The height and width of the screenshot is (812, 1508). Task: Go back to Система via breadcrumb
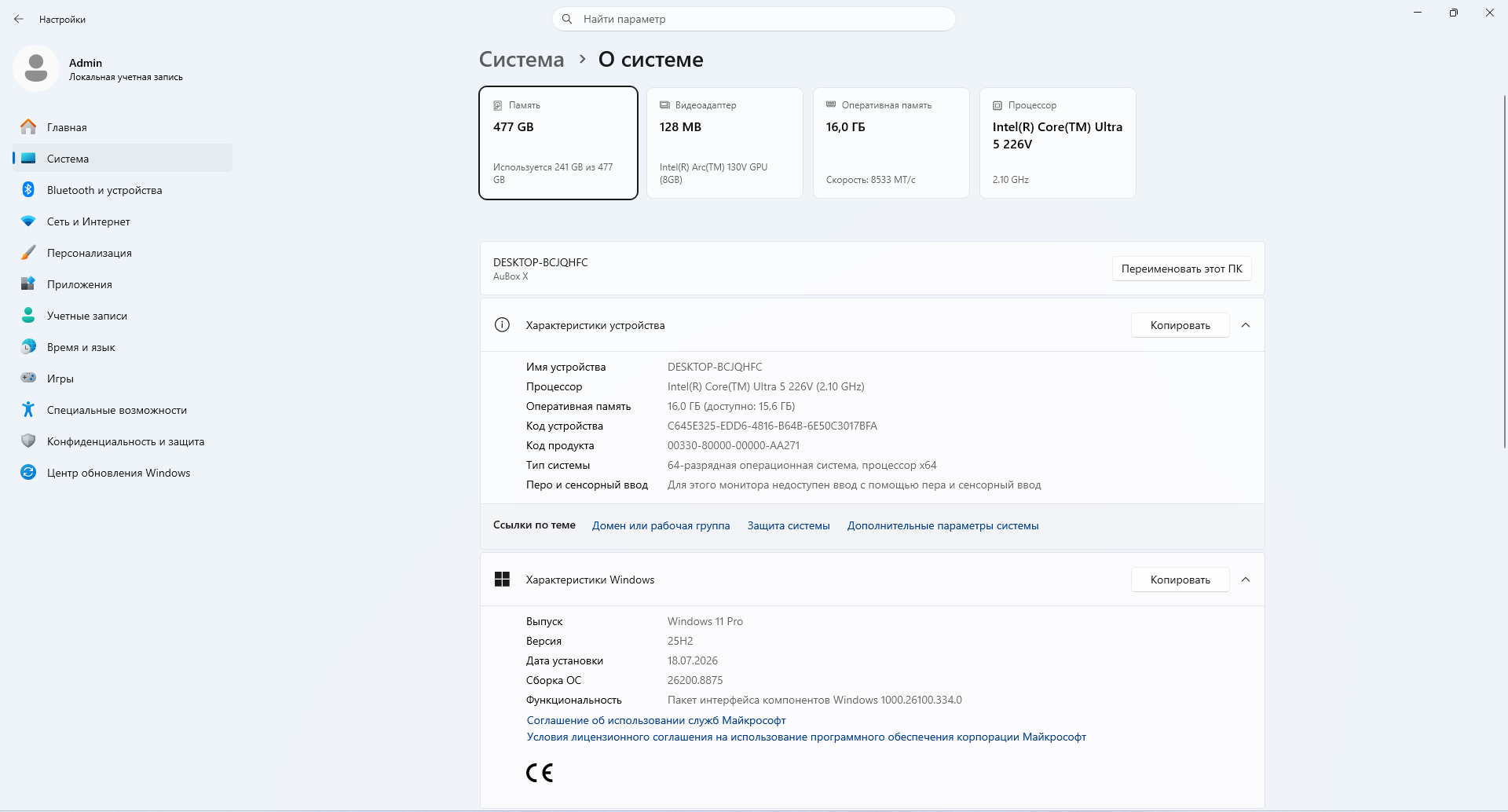coord(522,60)
